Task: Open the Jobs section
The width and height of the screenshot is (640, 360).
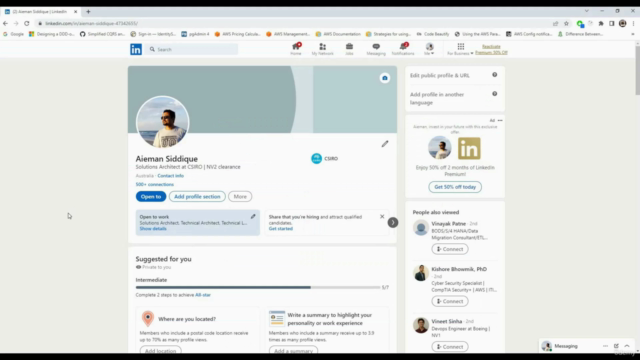Action: 349,49
